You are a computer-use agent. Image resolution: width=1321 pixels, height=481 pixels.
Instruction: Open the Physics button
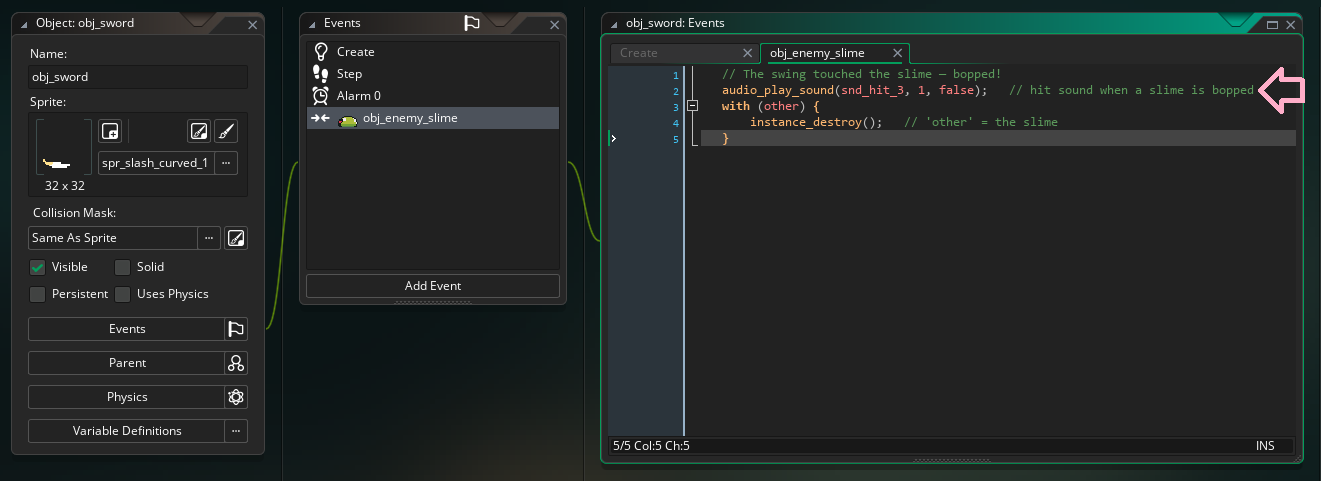coord(126,397)
